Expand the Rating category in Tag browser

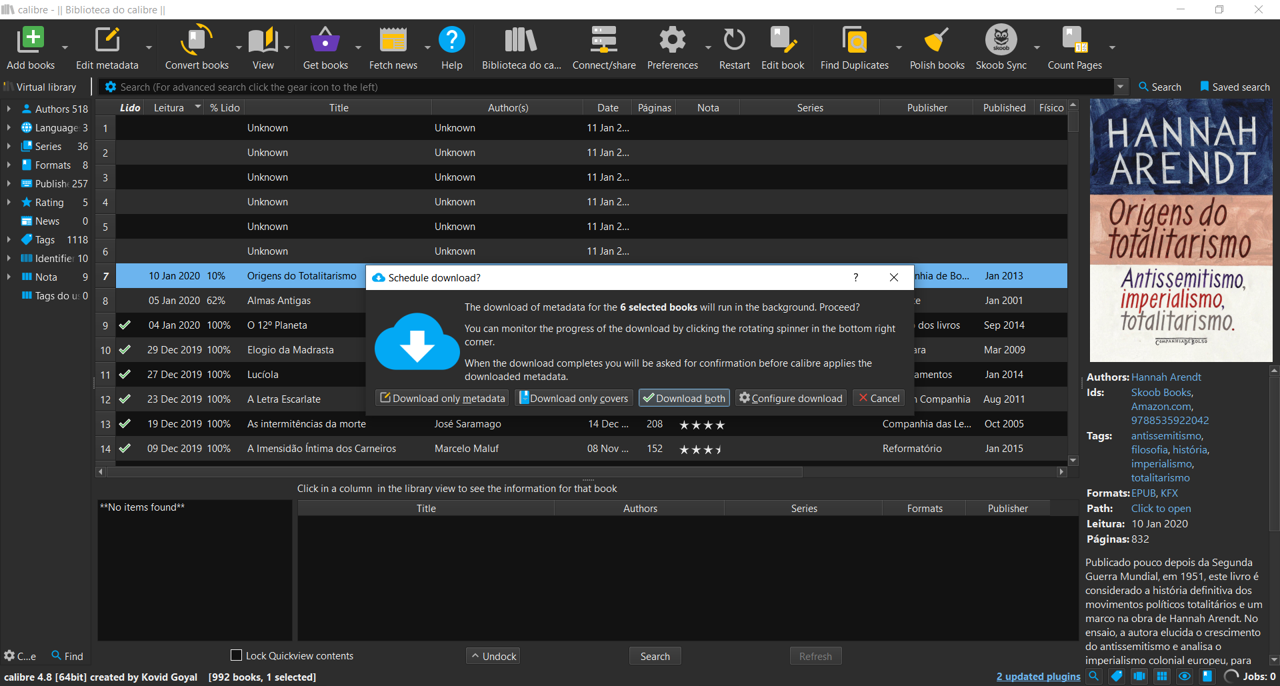coord(9,202)
